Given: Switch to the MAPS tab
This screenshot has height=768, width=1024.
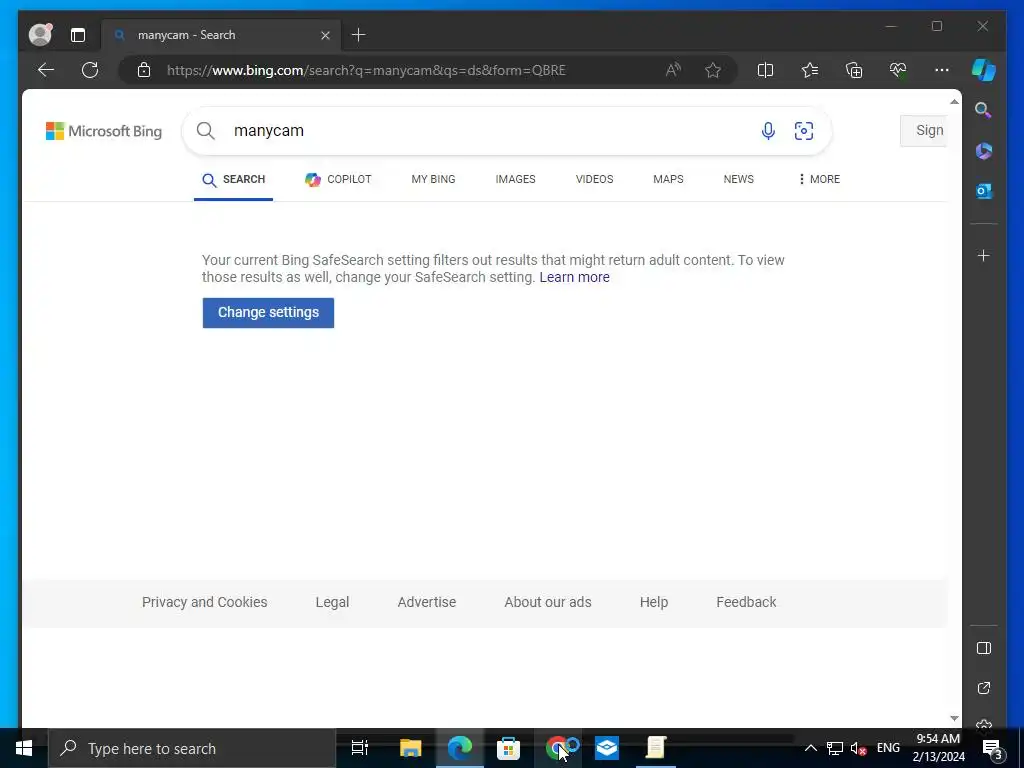Looking at the screenshot, I should (x=668, y=180).
